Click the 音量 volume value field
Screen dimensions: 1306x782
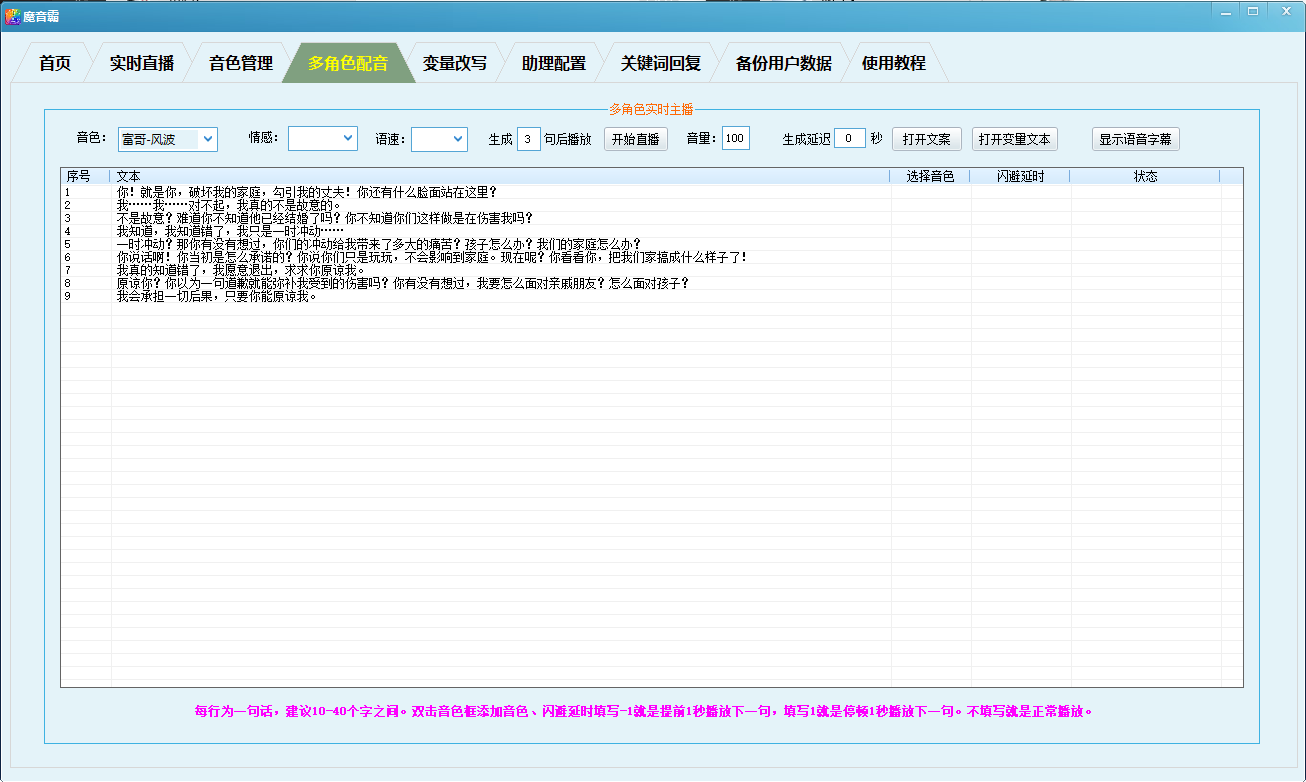(x=734, y=138)
